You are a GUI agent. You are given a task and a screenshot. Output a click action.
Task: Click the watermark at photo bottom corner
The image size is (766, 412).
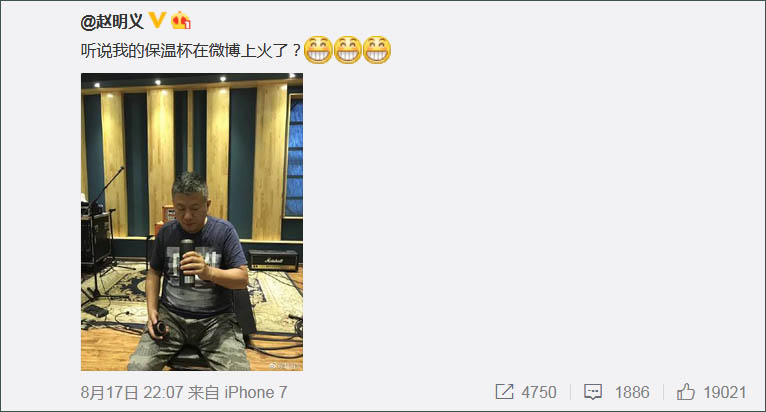[283, 365]
